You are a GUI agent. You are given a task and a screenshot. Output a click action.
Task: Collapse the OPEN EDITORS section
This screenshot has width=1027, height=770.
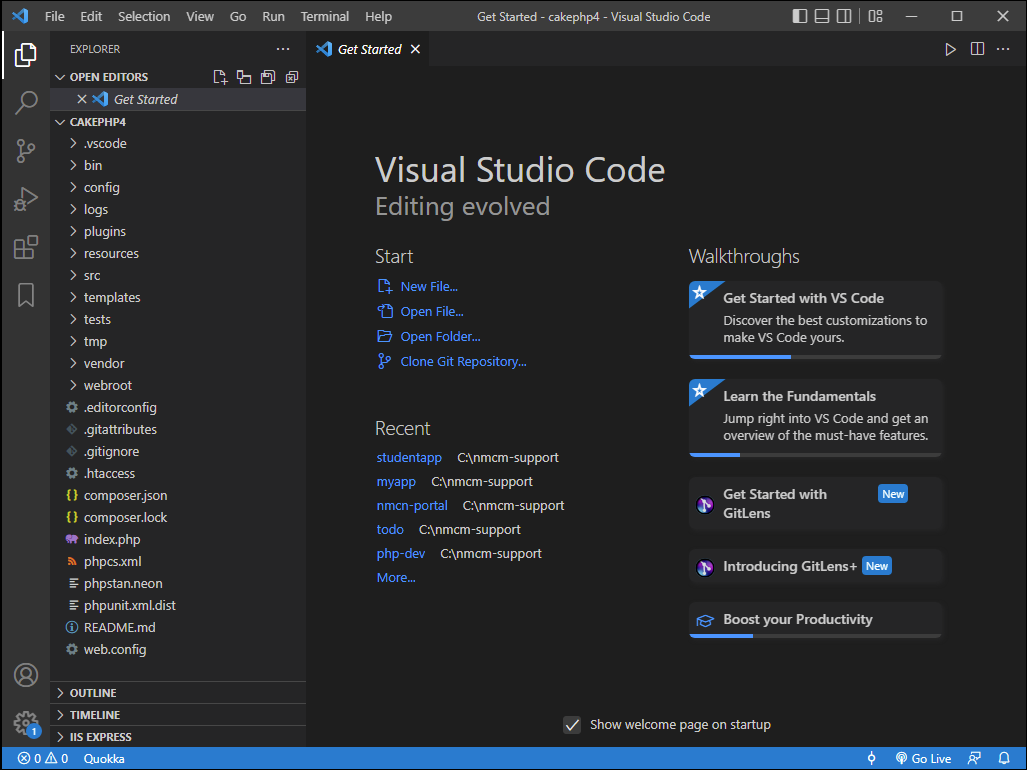[109, 77]
